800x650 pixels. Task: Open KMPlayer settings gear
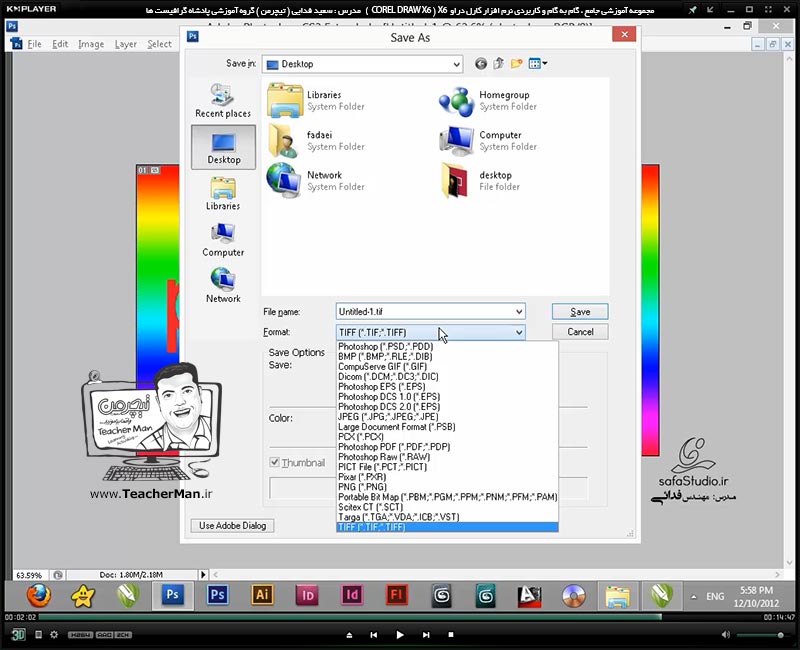pos(54,635)
